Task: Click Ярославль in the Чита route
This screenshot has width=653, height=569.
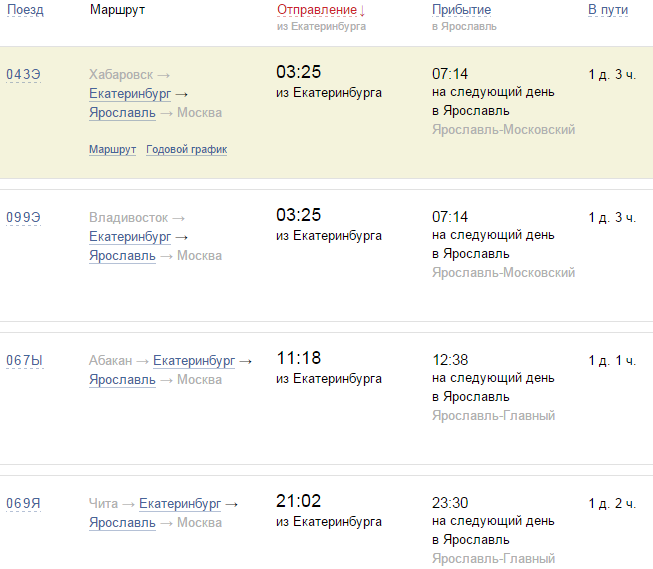Action: (122, 523)
